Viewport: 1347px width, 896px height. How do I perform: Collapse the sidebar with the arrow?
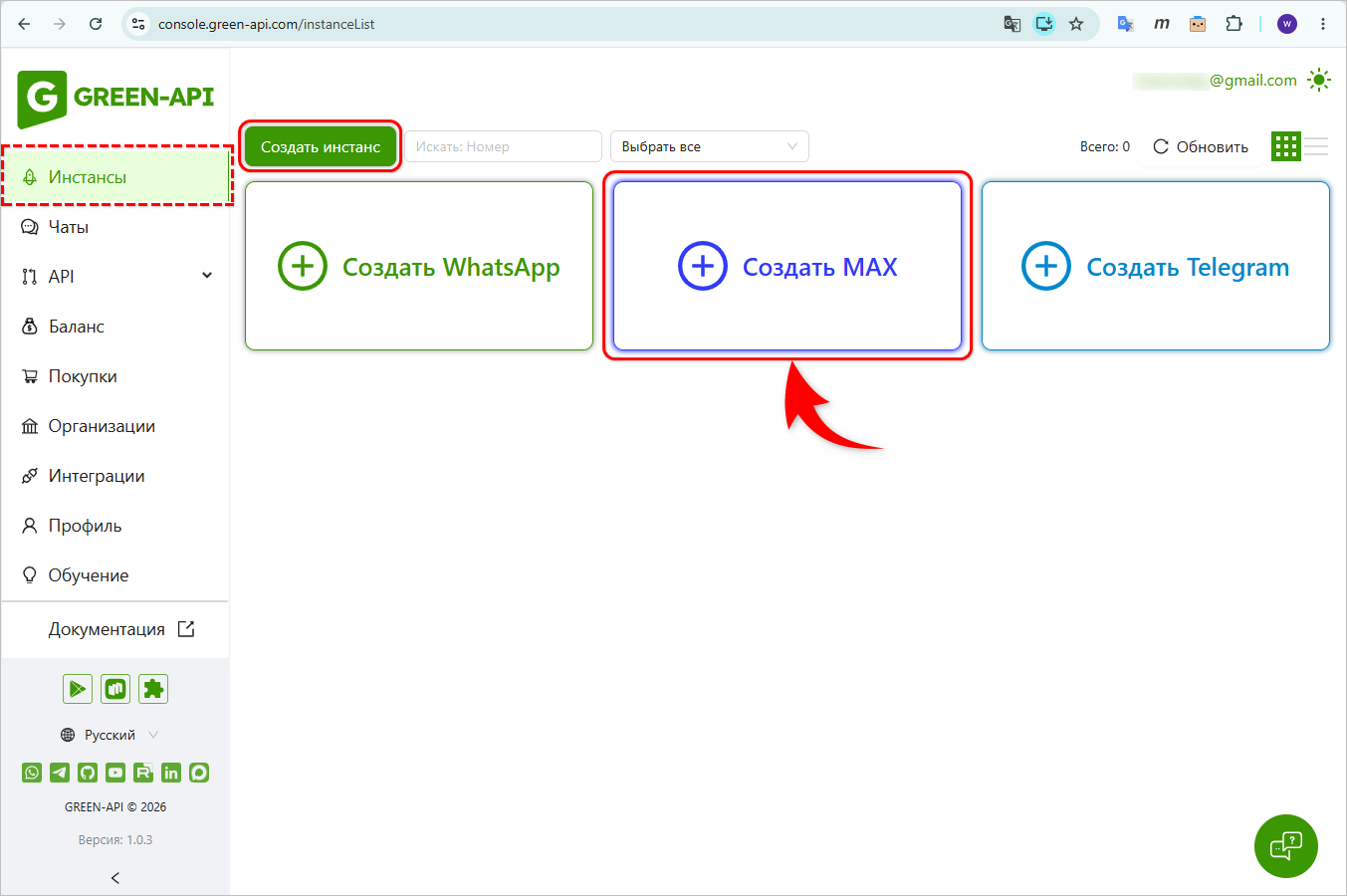(x=115, y=878)
